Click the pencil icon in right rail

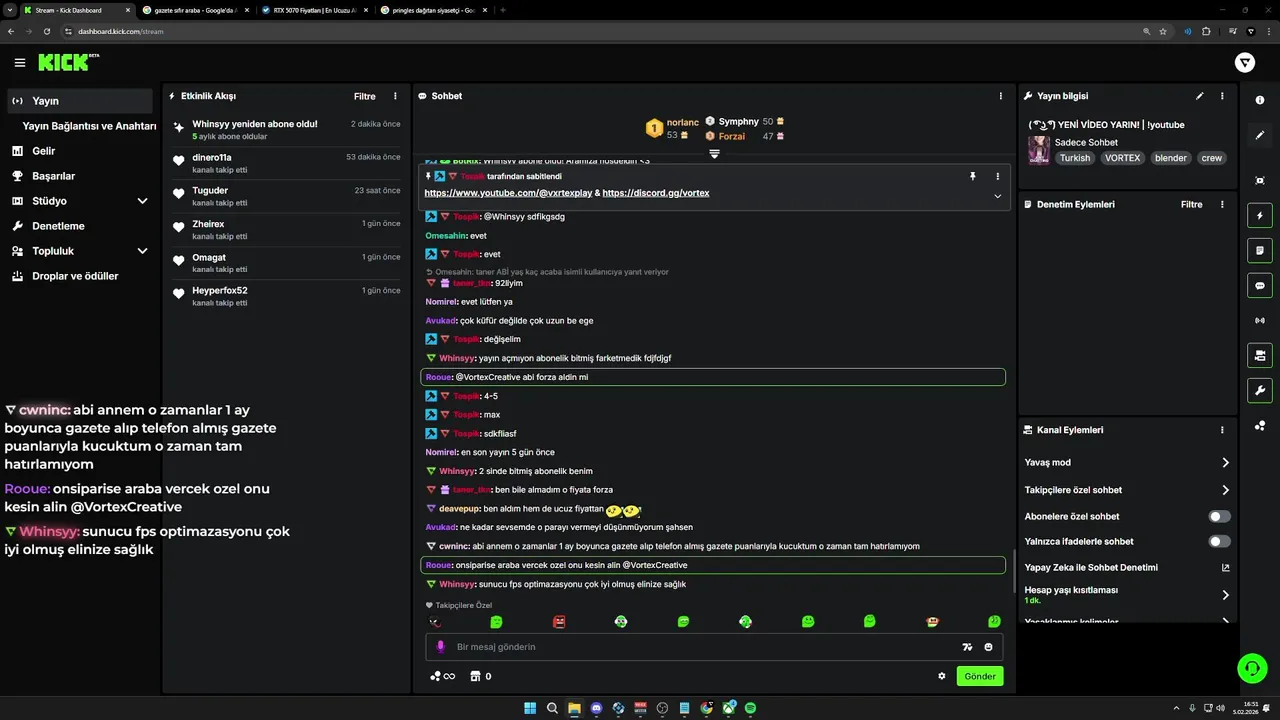tap(1260, 136)
